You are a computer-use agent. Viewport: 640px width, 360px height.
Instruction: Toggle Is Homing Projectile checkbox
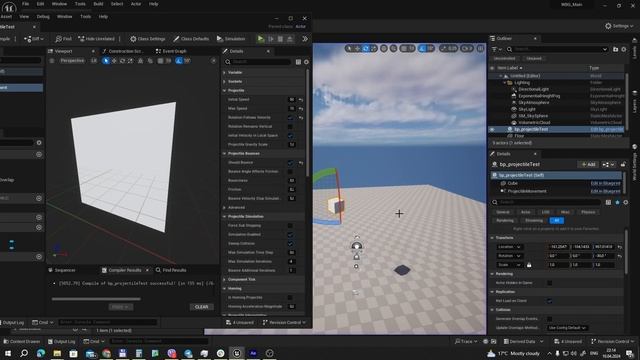point(290,298)
